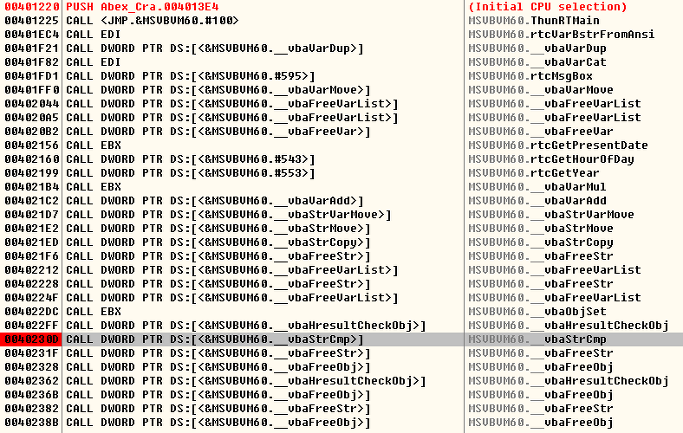Select address 004020A5
Image resolution: width=683 pixels, height=433 pixels.
point(32,118)
